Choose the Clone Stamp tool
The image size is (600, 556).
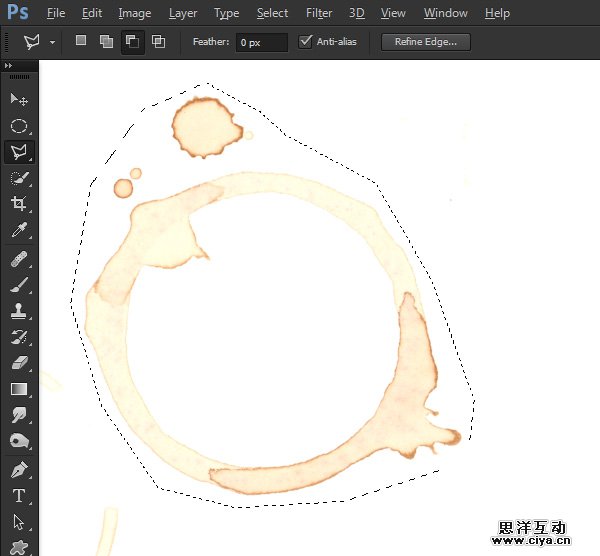click(x=18, y=311)
